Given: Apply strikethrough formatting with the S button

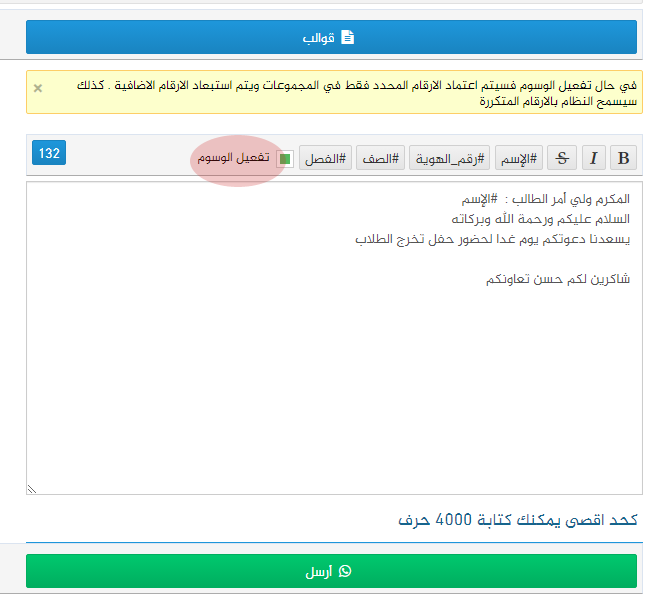Looking at the screenshot, I should point(562,158).
